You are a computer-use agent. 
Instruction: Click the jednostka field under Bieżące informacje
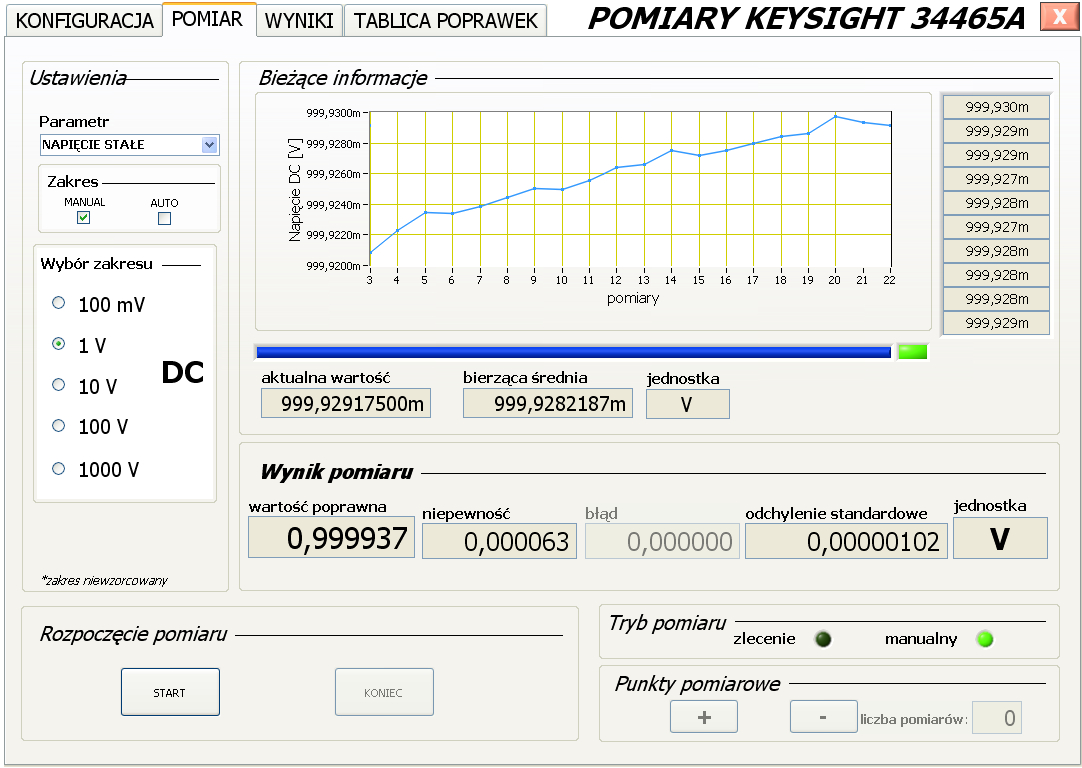coord(687,404)
